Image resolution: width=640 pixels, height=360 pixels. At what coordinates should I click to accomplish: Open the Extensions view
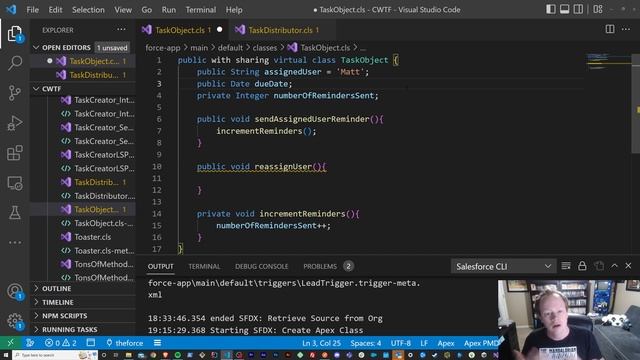tap(15, 153)
